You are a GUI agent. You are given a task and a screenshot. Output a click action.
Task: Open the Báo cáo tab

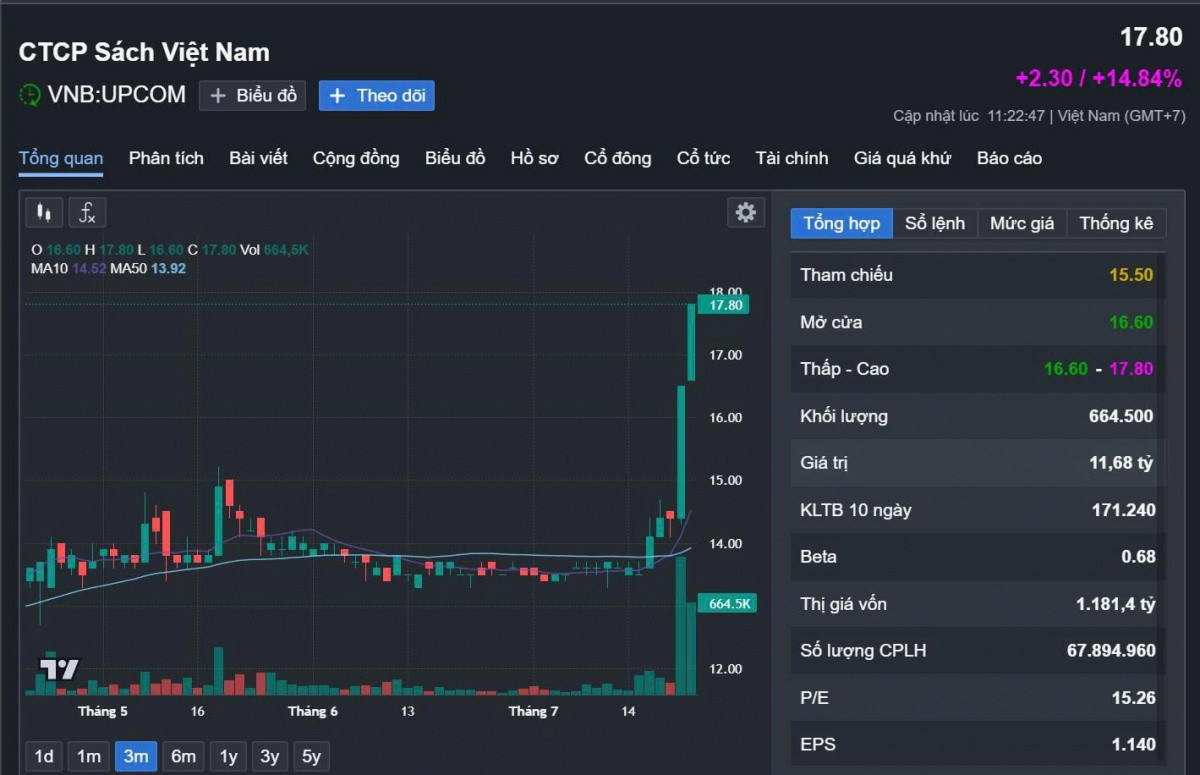(1009, 158)
